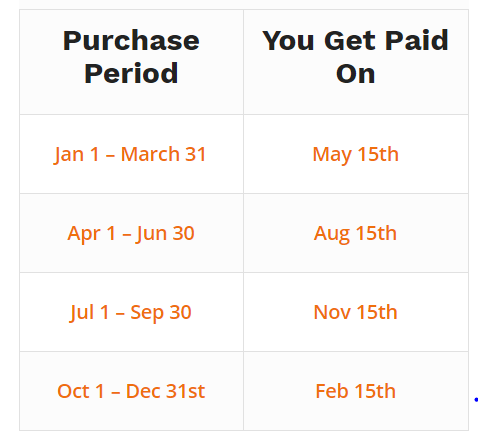The image size is (478, 440).
Task: Click the Nov 15th payment date
Action: 355,312
